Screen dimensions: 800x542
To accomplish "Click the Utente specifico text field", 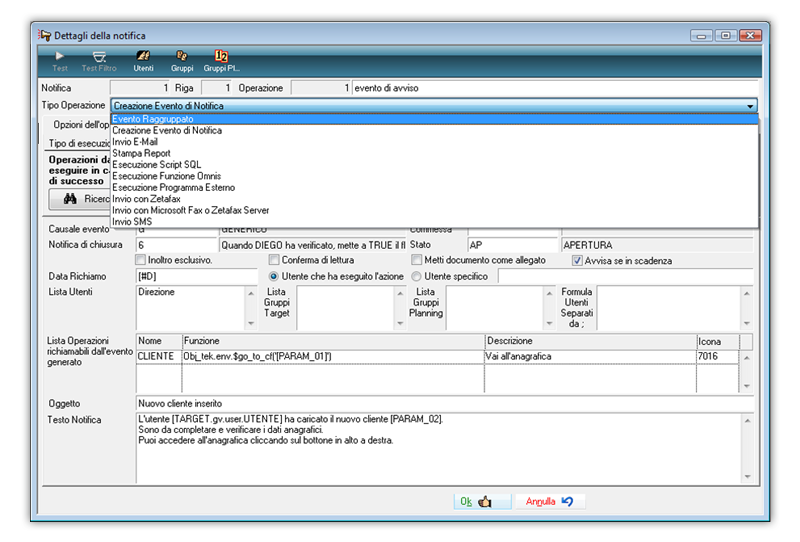I will click(626, 276).
